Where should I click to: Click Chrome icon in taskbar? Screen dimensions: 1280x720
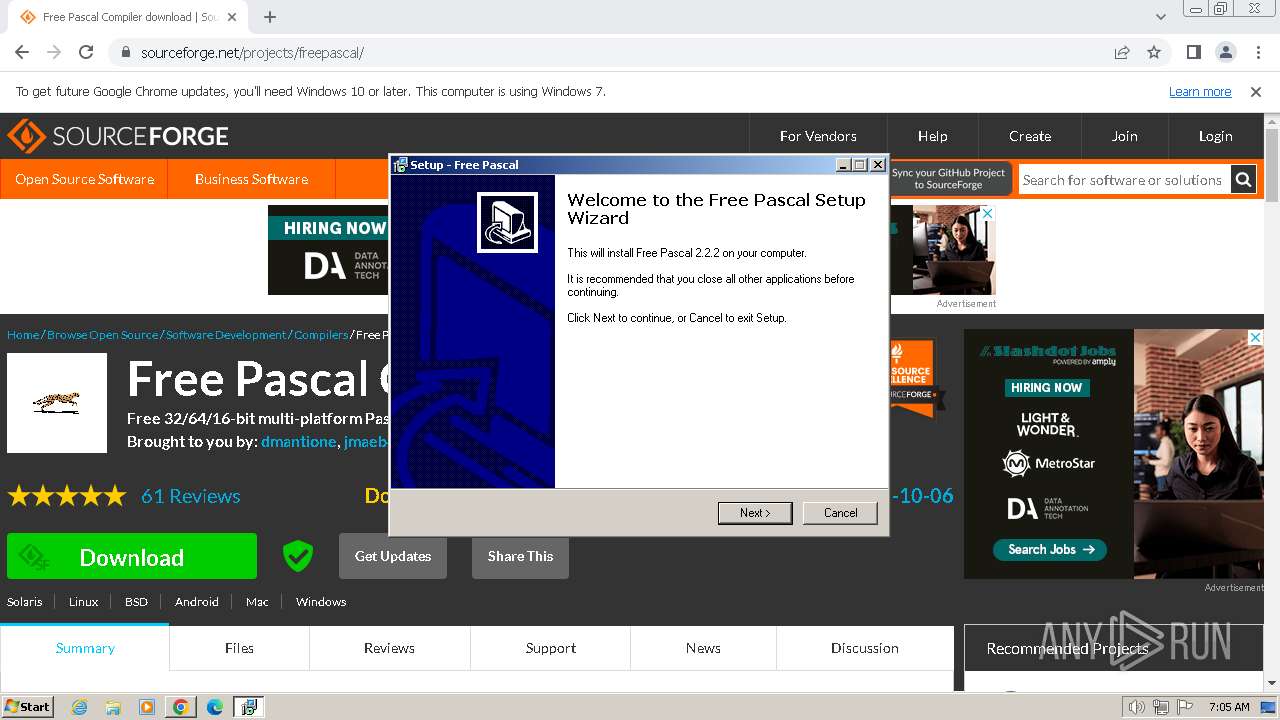[181, 707]
